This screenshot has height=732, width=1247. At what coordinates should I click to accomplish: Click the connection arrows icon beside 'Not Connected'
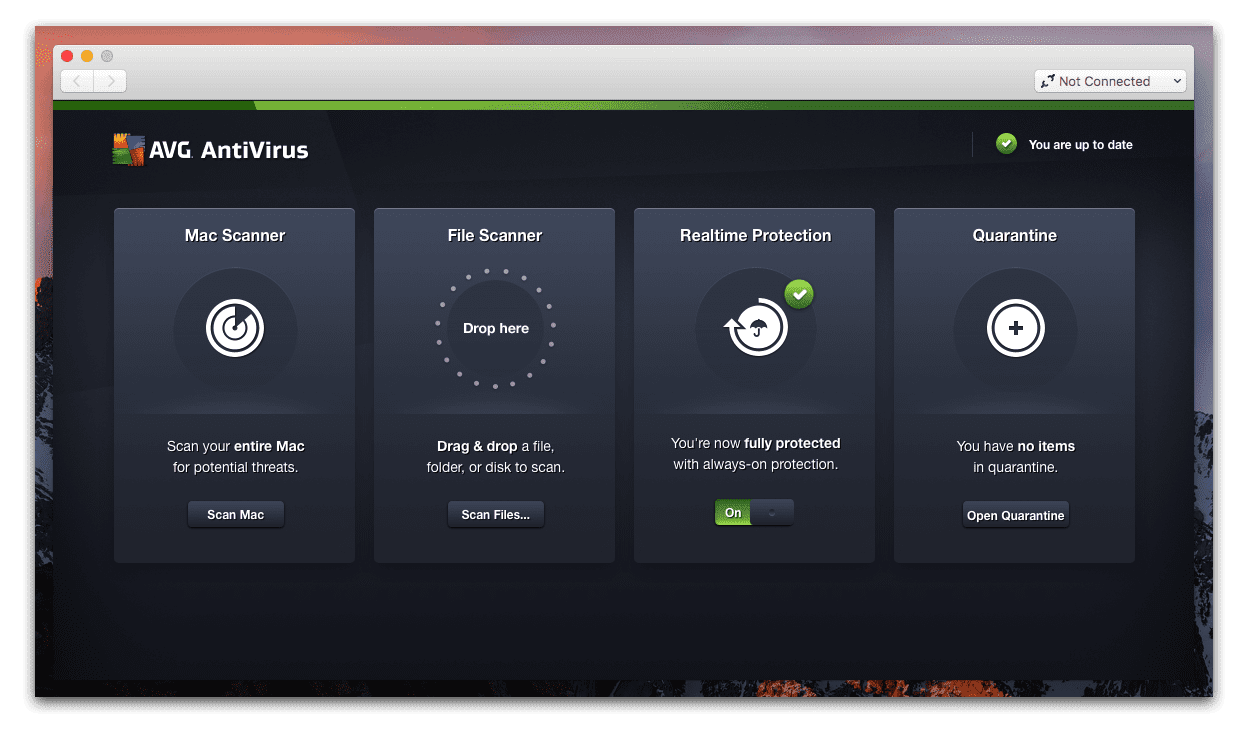pyautogui.click(x=1048, y=81)
